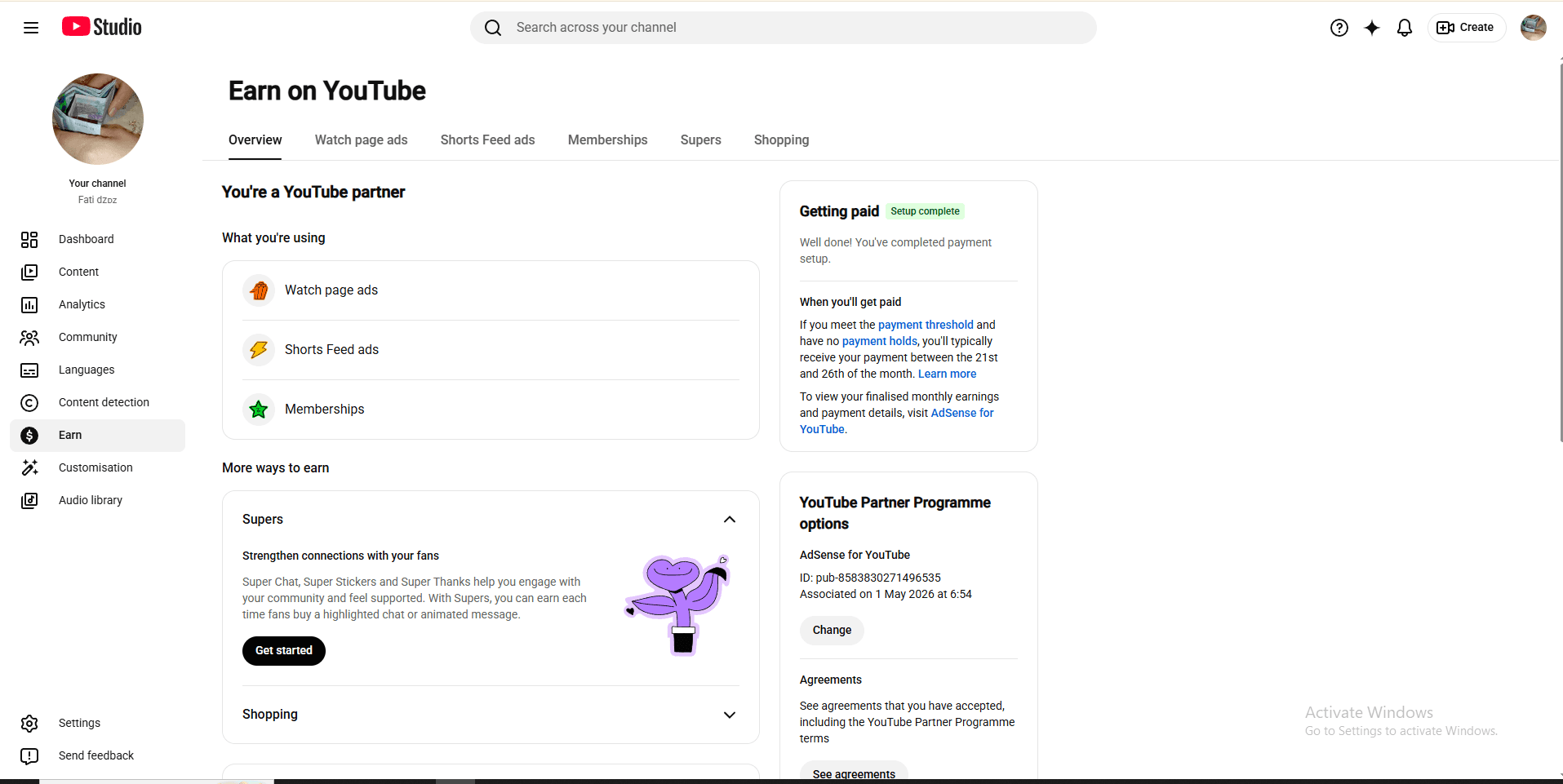This screenshot has height=784, width=1563.
Task: Click the Earn dollar icon
Action: click(29, 436)
